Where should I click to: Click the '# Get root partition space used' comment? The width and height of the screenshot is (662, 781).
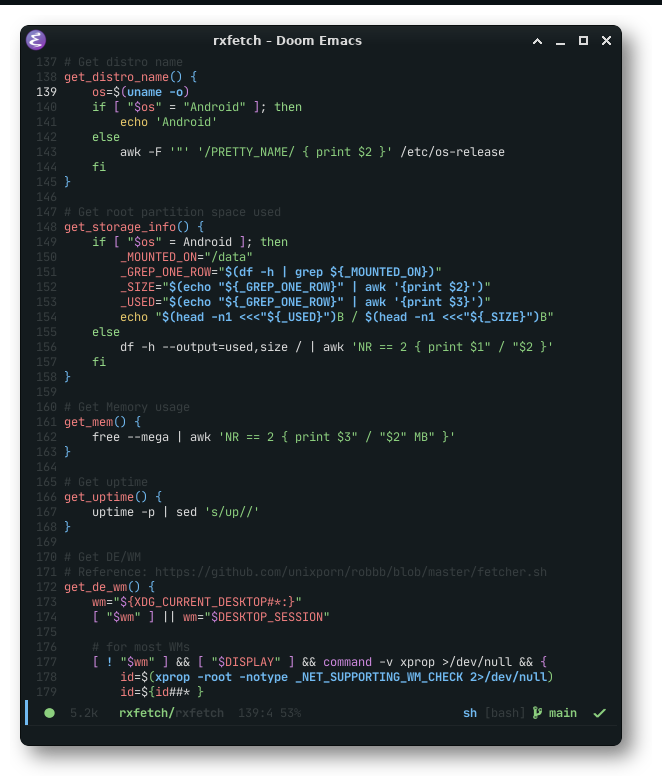[172, 212]
